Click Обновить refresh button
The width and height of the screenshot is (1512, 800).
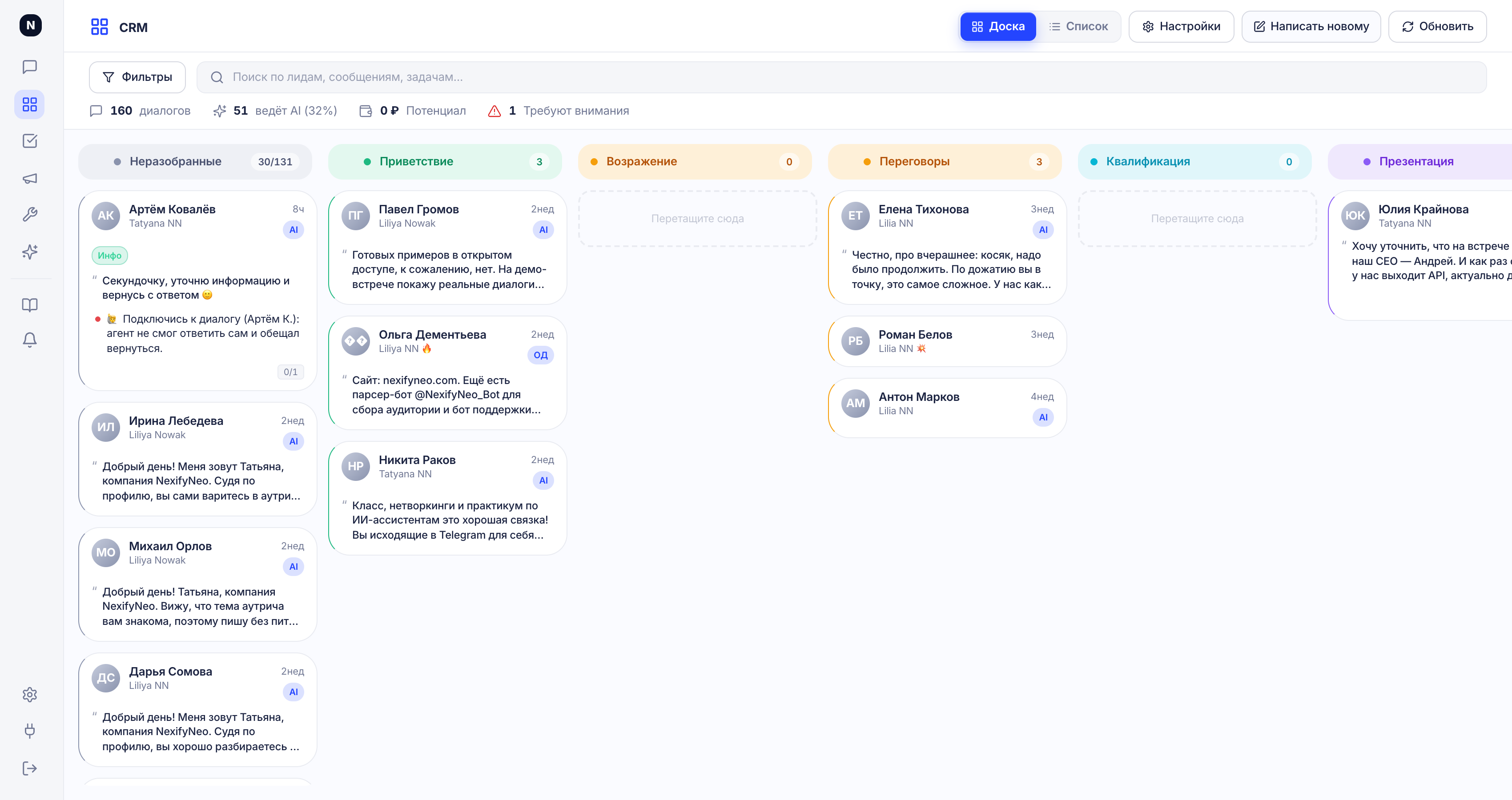click(x=1437, y=26)
